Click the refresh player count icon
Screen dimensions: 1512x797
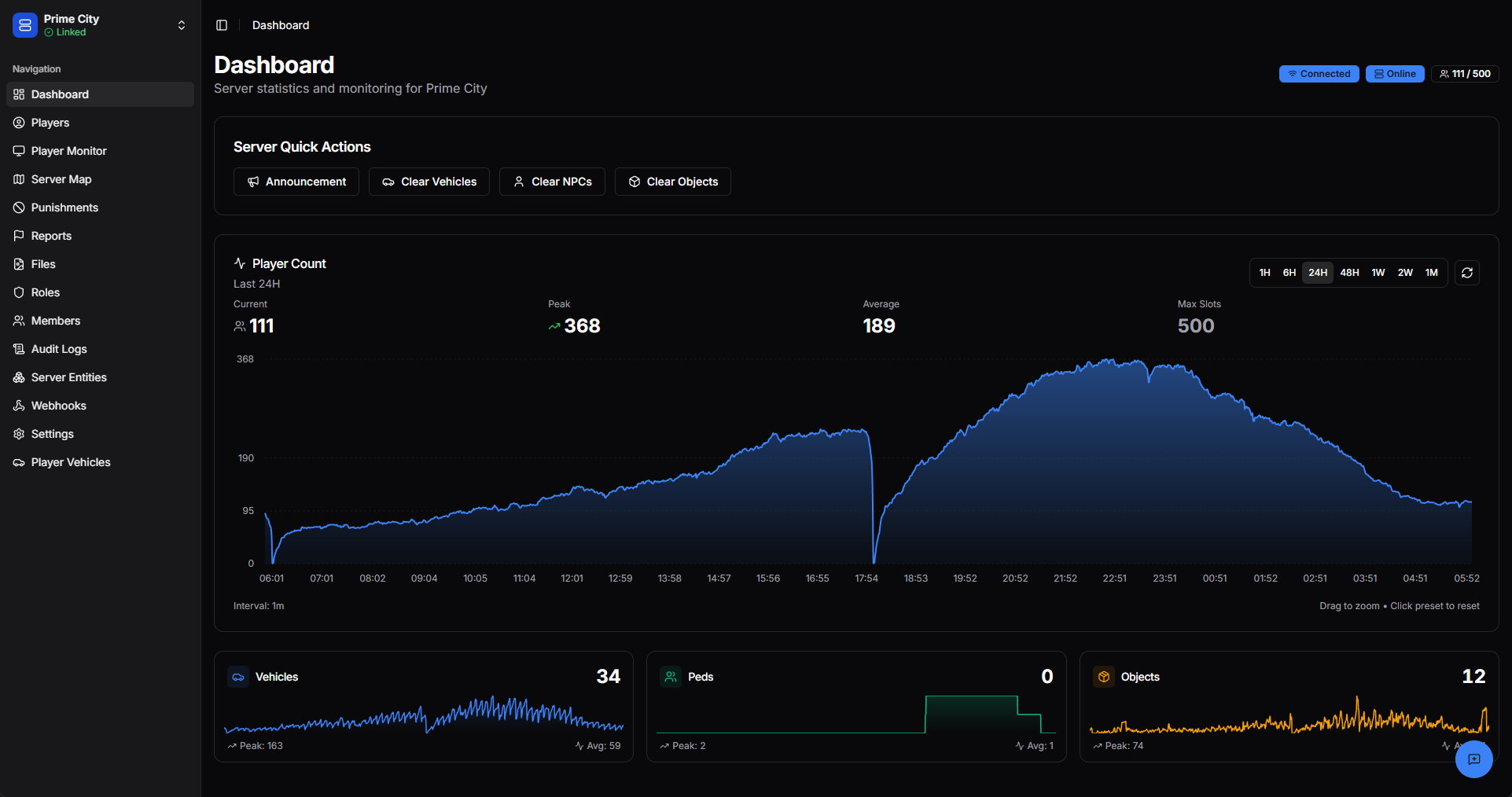[x=1466, y=273]
